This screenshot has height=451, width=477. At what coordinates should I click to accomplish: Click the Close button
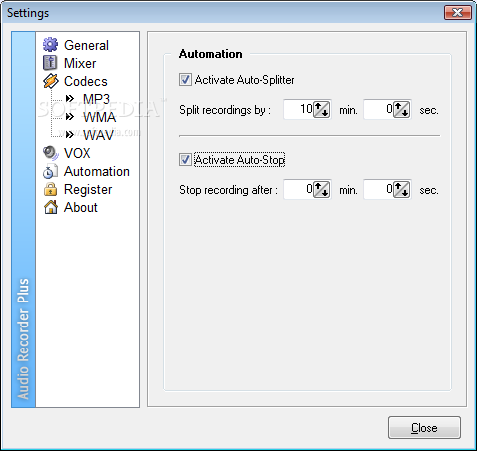click(x=424, y=427)
